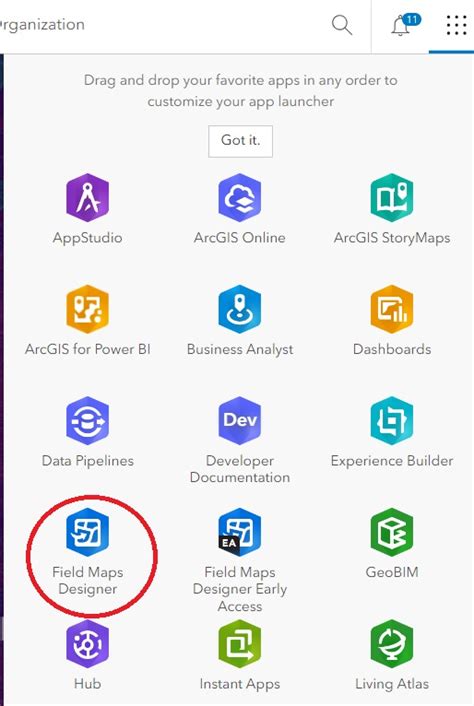Open the Data Pipelines app
The width and height of the screenshot is (474, 706).
point(87,421)
